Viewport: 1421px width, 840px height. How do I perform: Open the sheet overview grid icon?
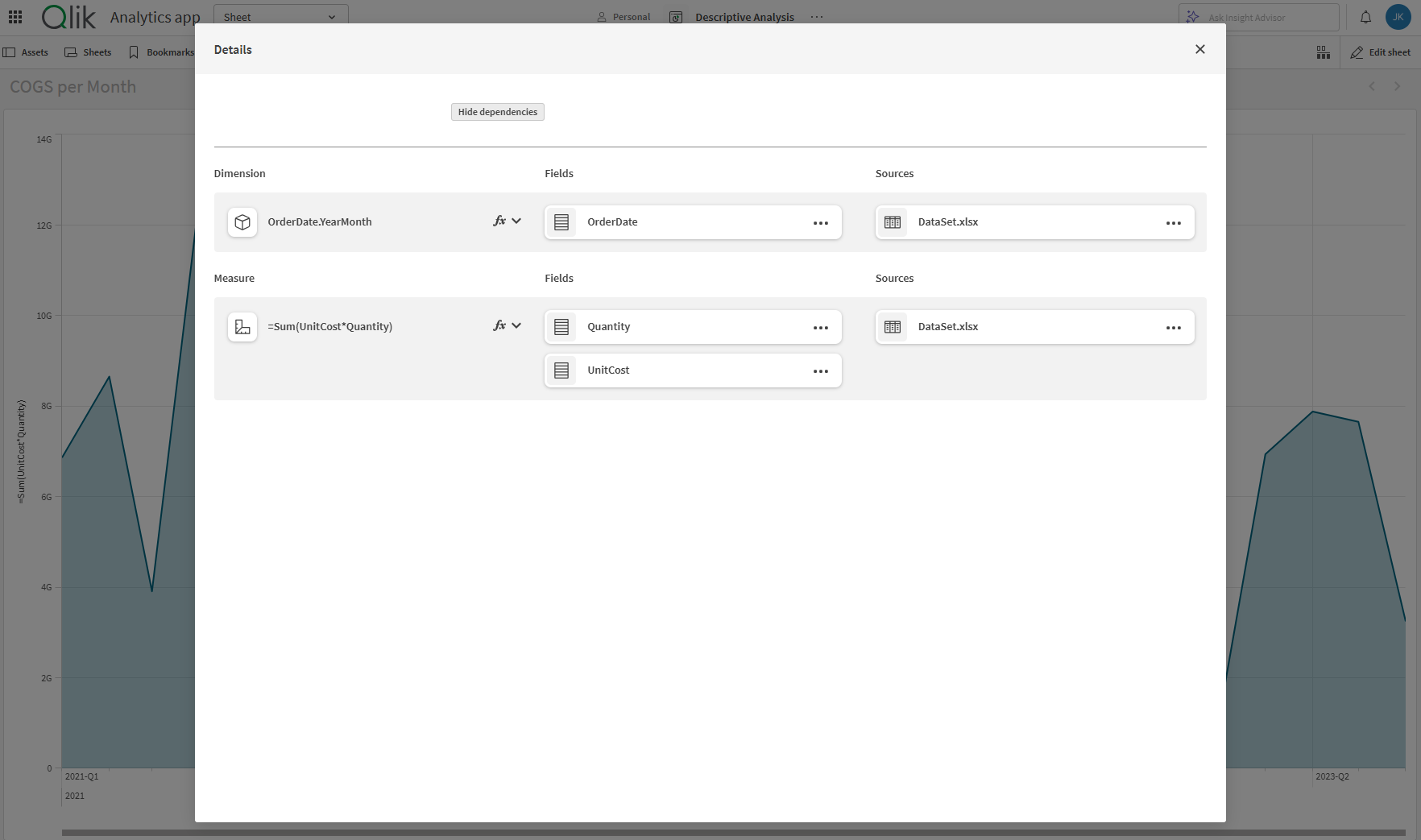[x=1323, y=52]
